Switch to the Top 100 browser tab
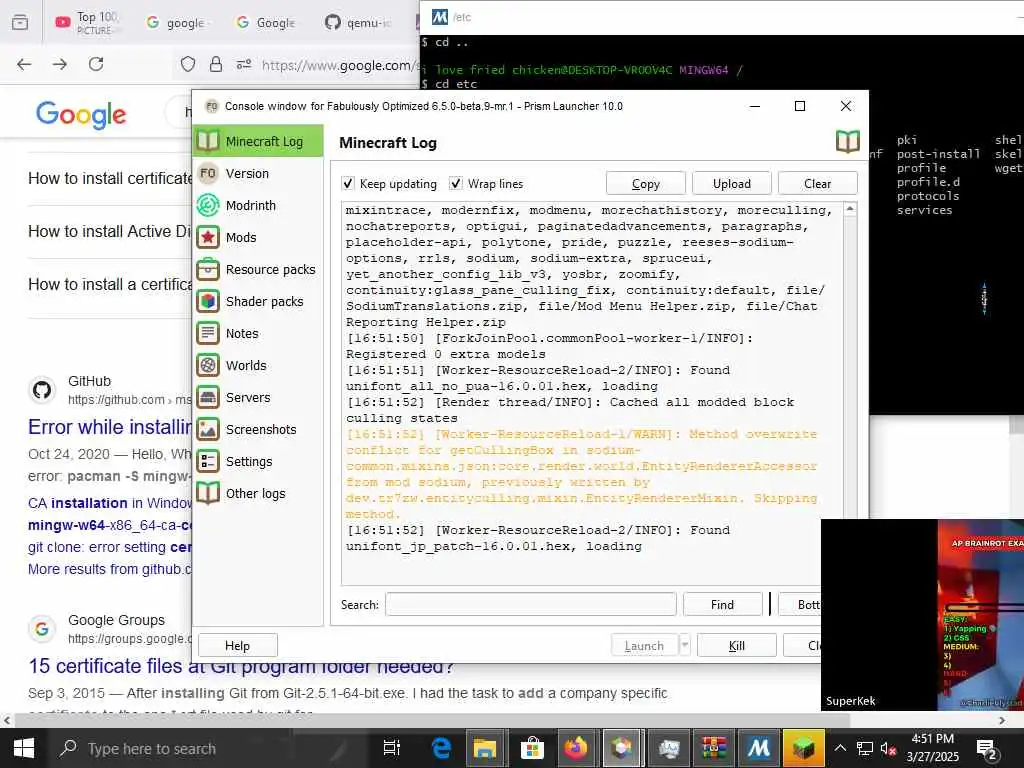Screen dimensions: 1024x768 coord(88,22)
